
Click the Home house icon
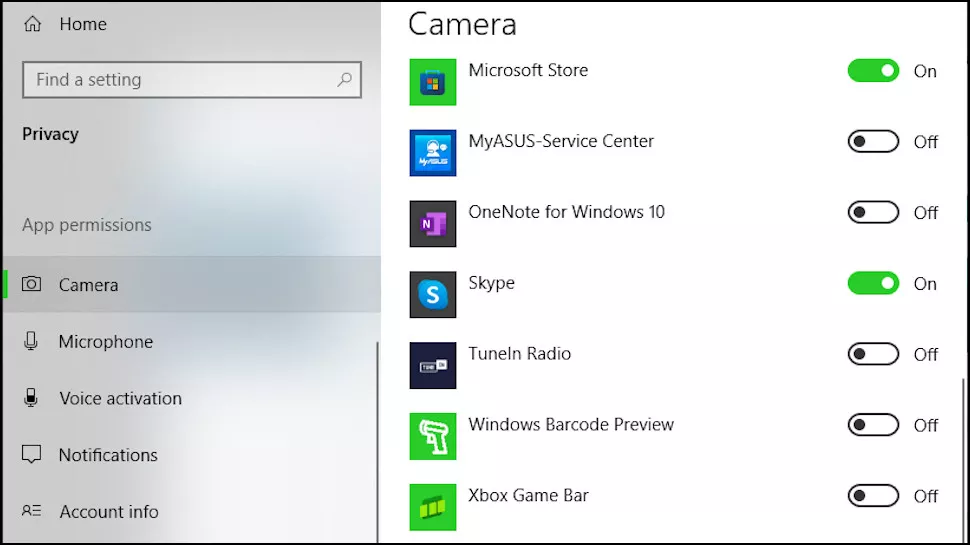pos(32,24)
